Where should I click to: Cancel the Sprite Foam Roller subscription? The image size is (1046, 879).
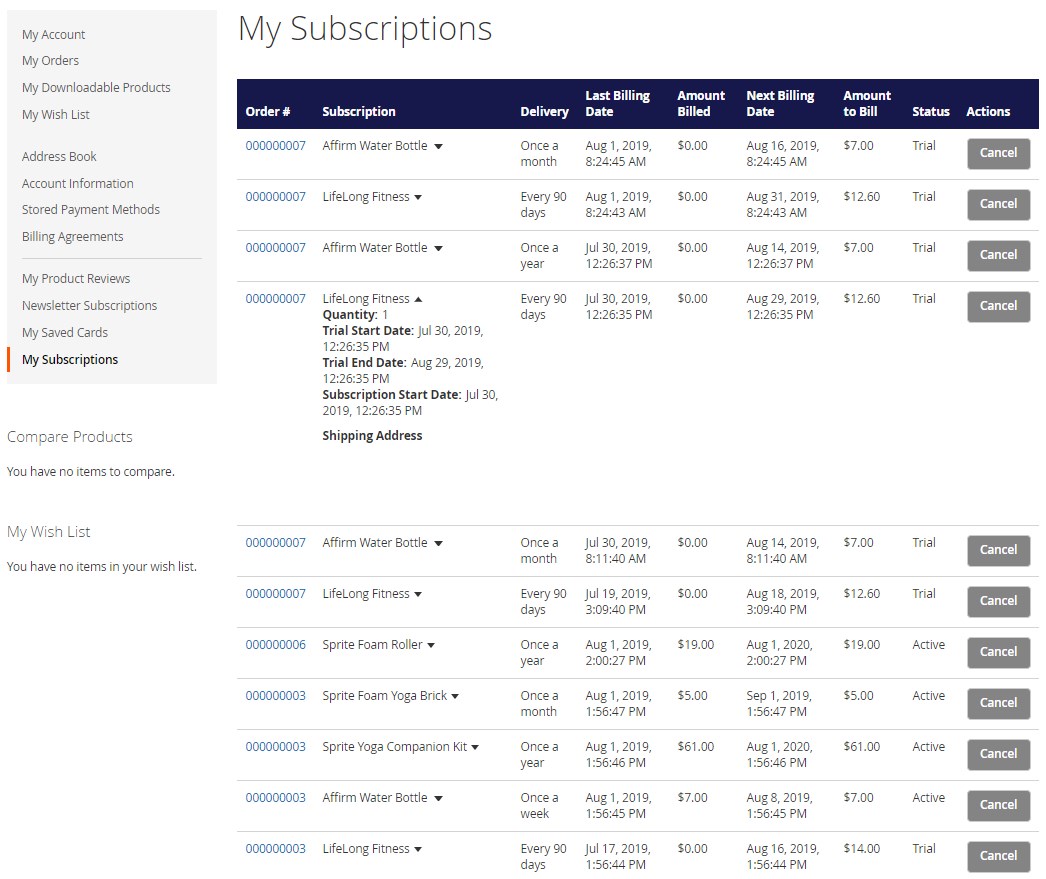pos(998,652)
